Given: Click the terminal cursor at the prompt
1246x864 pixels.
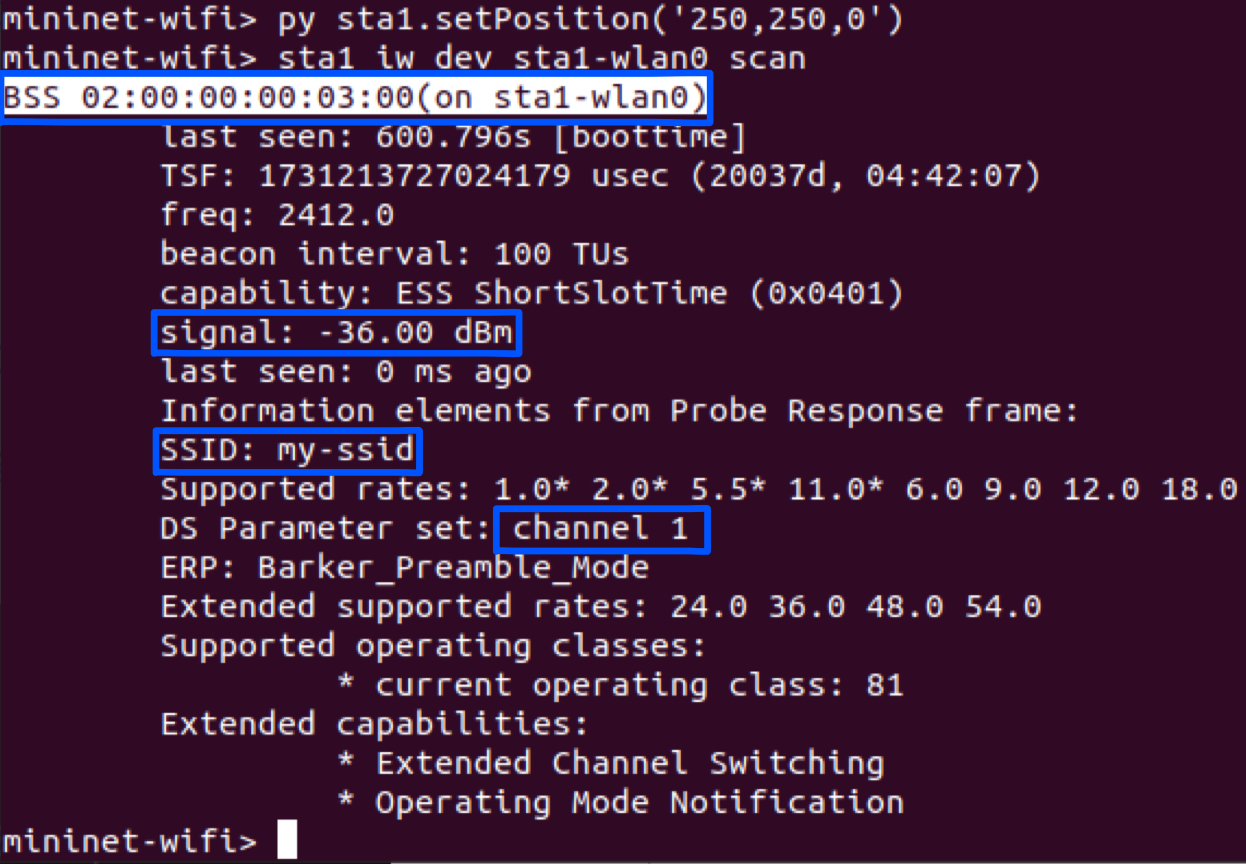Looking at the screenshot, I should [287, 839].
